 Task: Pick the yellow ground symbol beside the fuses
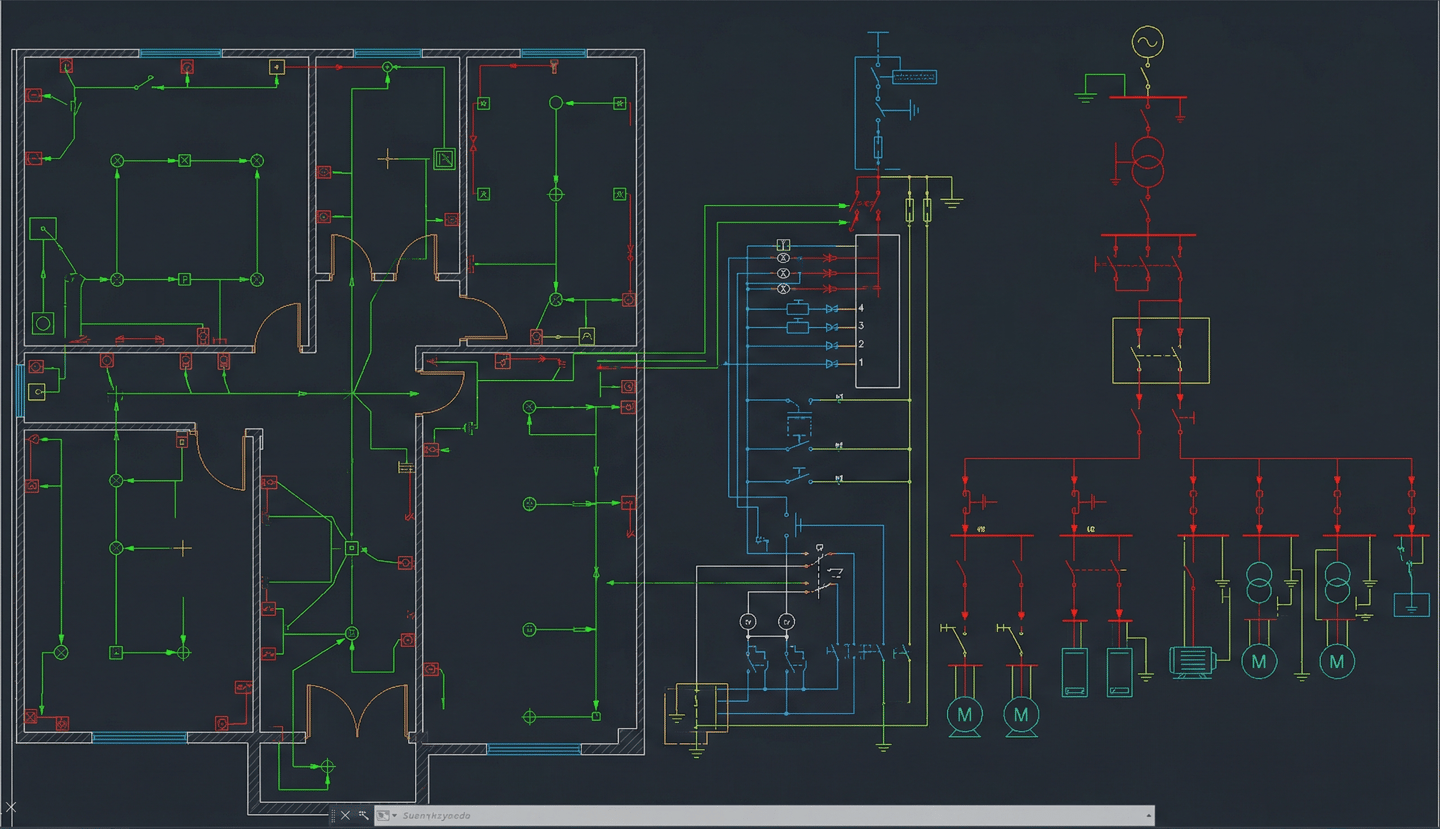(953, 201)
